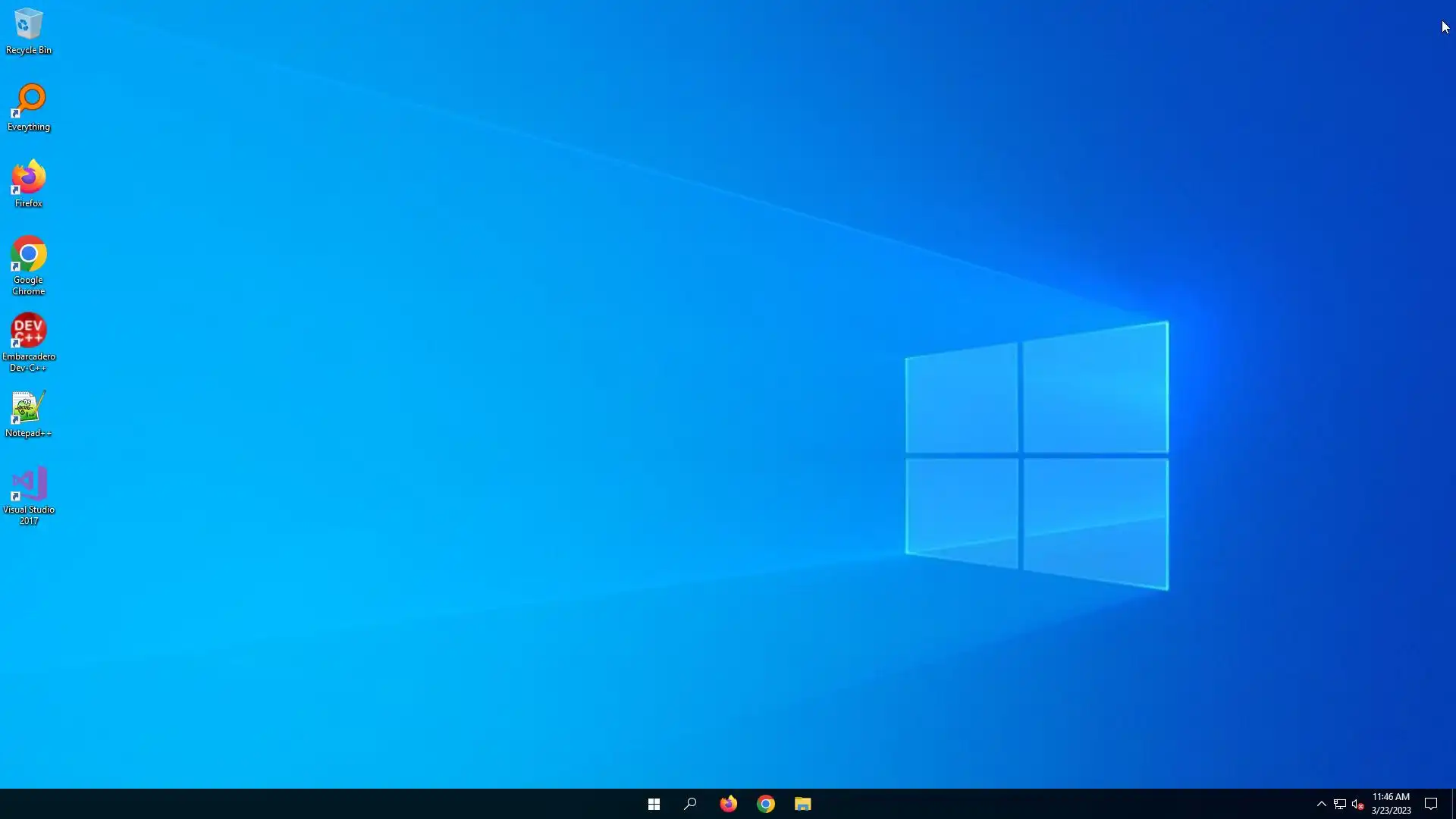Image resolution: width=1456 pixels, height=819 pixels.
Task: Launch Firefox from the taskbar
Action: pyautogui.click(x=728, y=804)
